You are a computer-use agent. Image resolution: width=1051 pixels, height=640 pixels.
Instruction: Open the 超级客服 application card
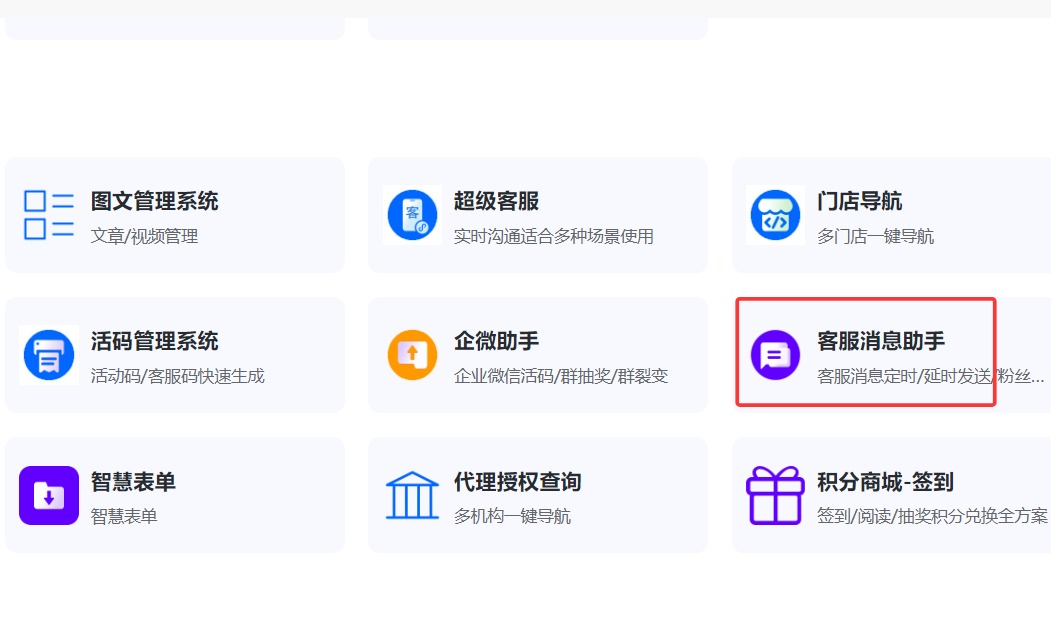tap(538, 214)
